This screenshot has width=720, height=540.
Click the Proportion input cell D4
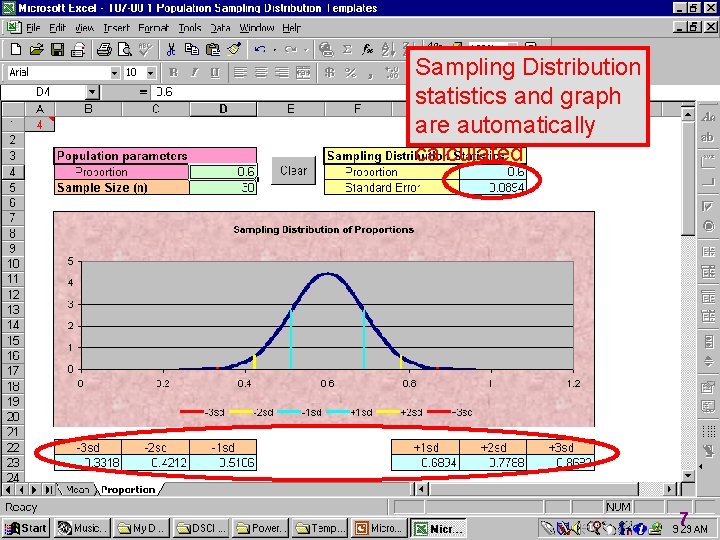coord(223,172)
